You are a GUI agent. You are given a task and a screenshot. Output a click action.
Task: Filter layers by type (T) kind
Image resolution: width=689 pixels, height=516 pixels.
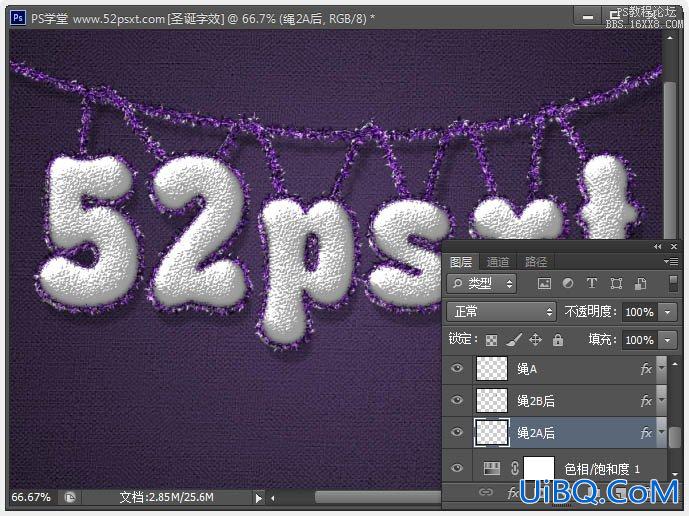(591, 283)
